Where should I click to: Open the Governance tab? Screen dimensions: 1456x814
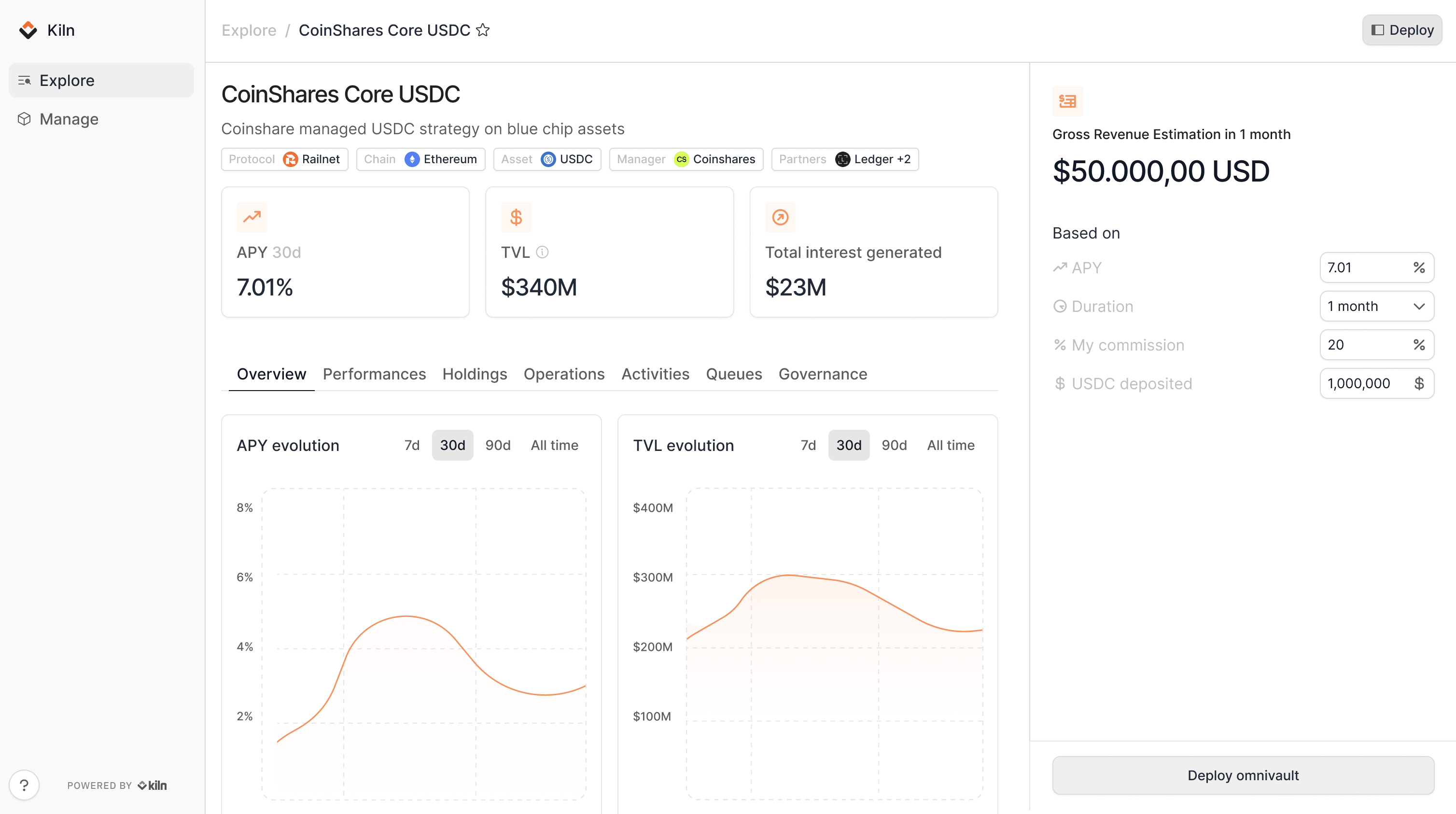click(x=823, y=374)
